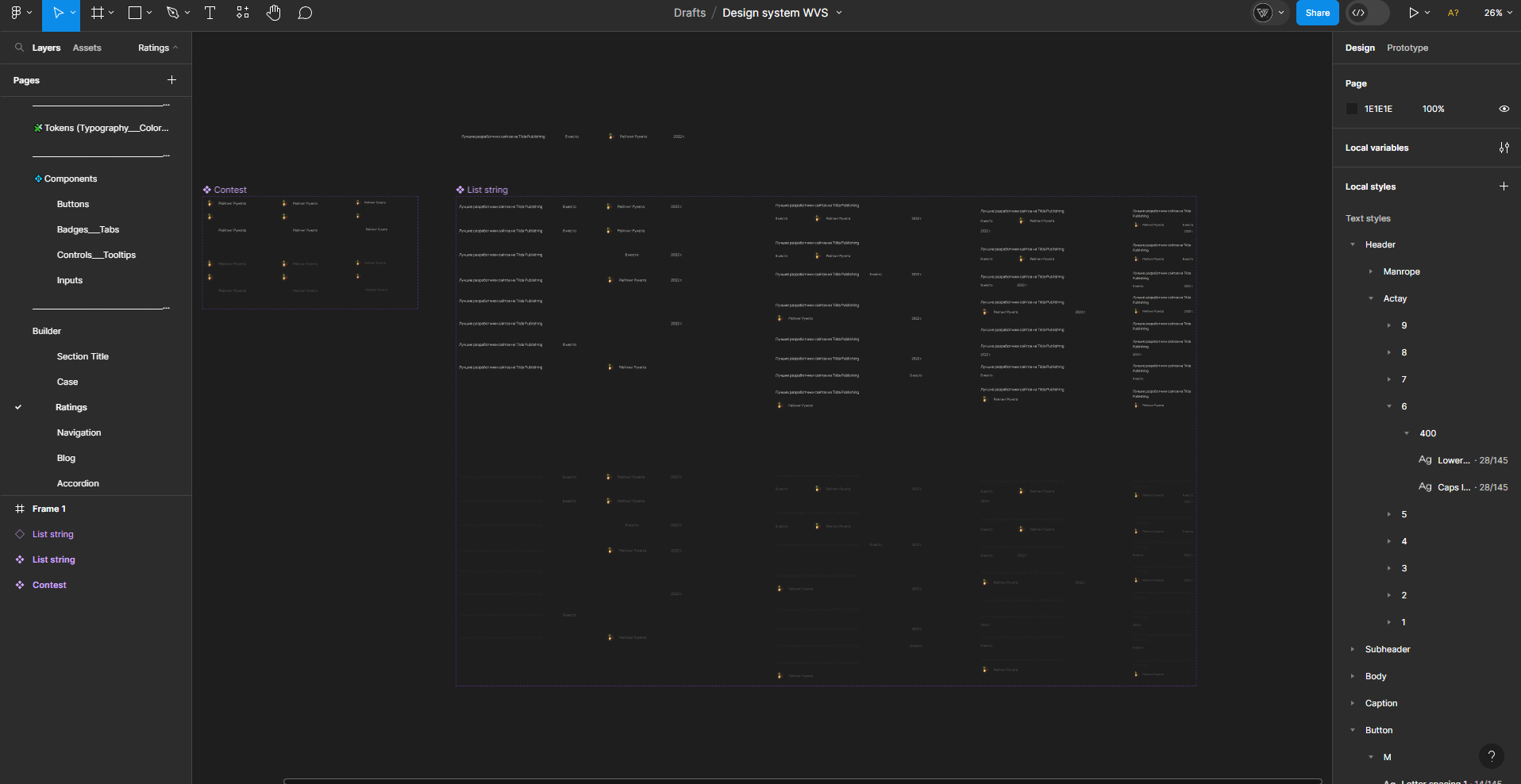Open Move tool options dropdown

(x=73, y=13)
